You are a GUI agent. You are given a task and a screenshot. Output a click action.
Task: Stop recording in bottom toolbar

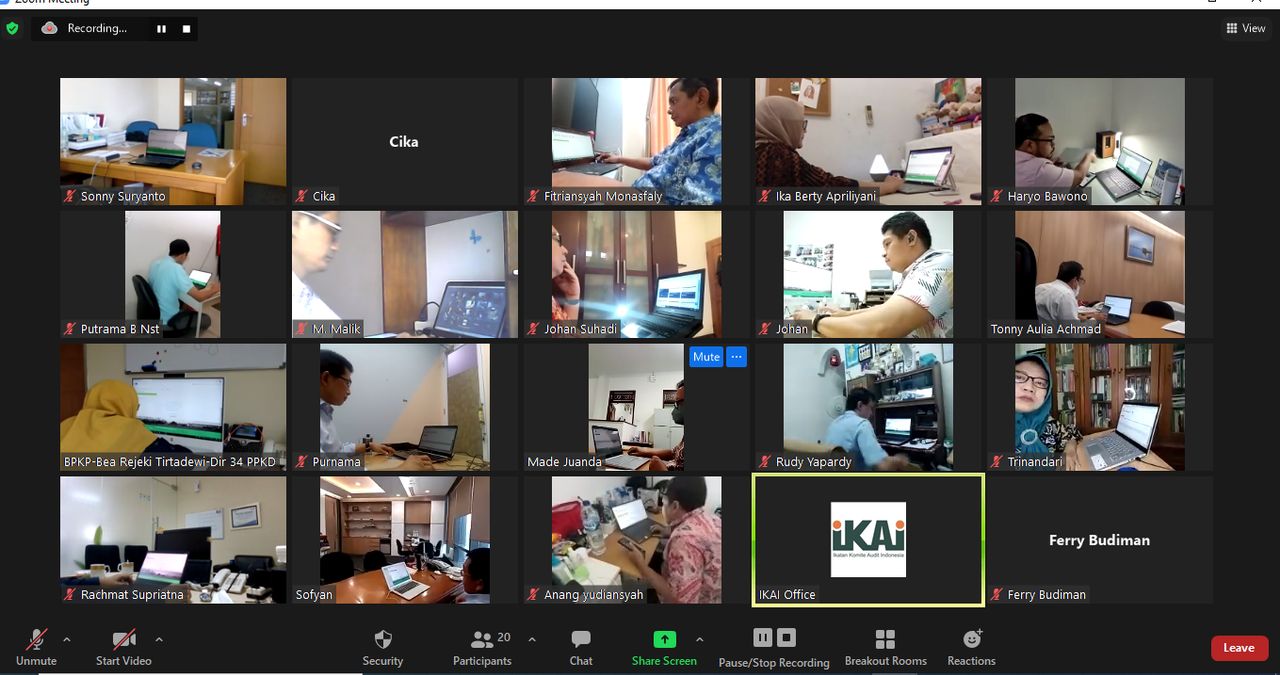pyautogui.click(x=787, y=637)
